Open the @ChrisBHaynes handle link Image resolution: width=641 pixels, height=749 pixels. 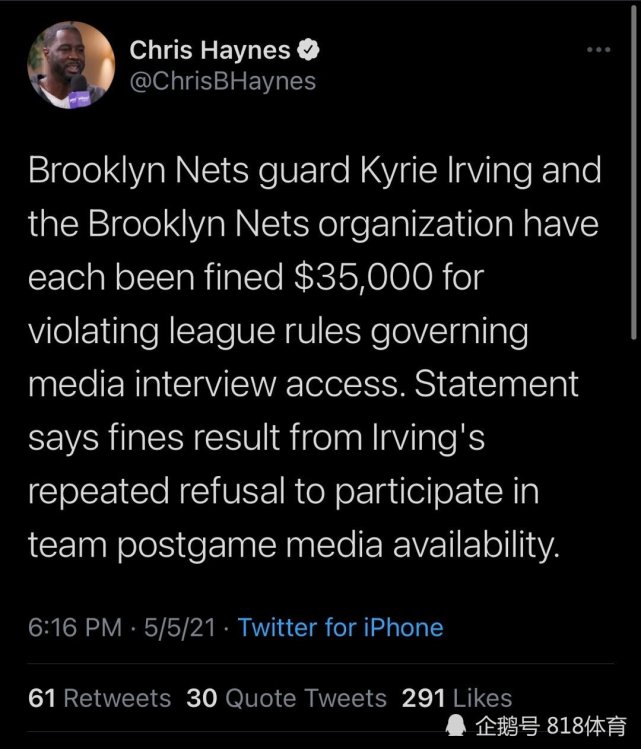tap(223, 81)
